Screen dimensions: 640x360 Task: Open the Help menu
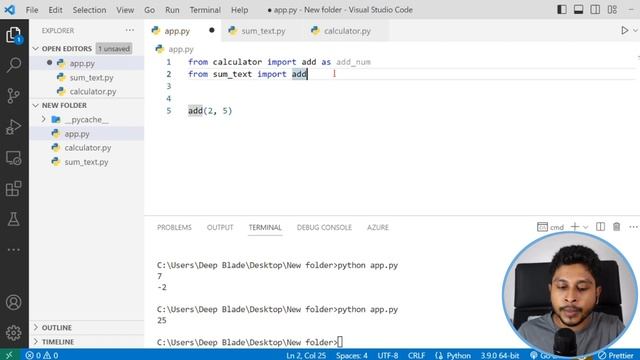pyautogui.click(x=239, y=10)
